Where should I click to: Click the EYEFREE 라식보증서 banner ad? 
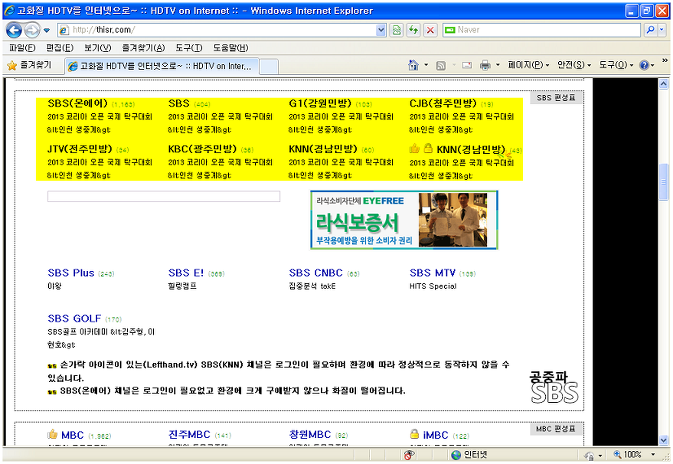404,220
